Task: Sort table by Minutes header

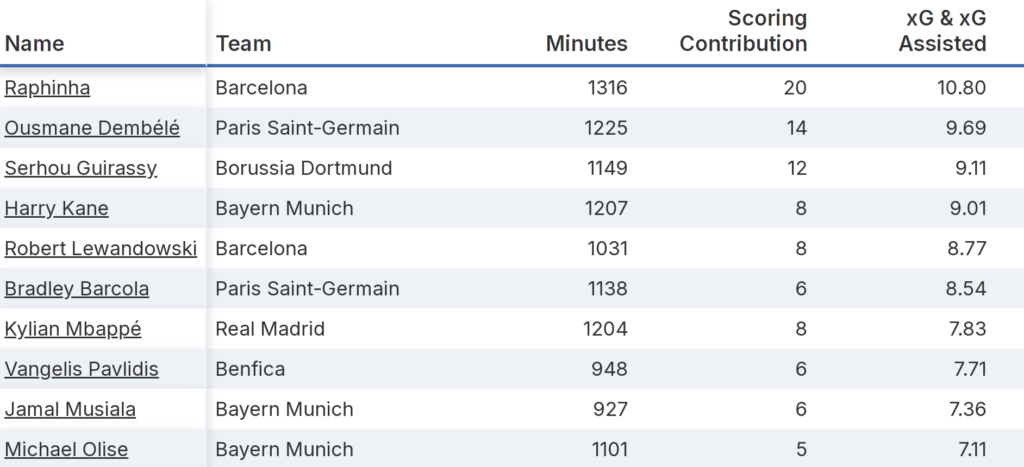Action: 586,43
